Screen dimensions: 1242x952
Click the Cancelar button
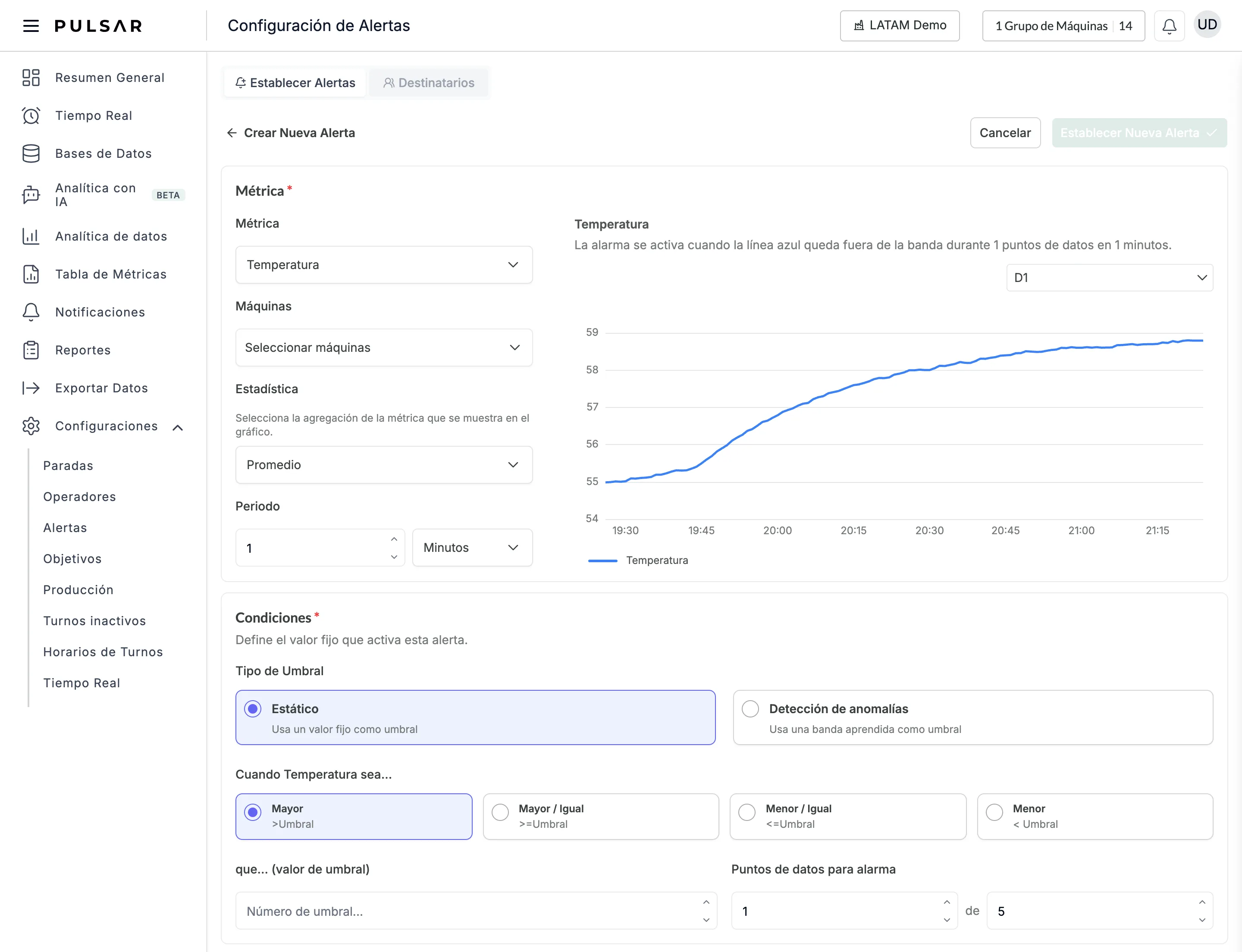pos(1005,133)
